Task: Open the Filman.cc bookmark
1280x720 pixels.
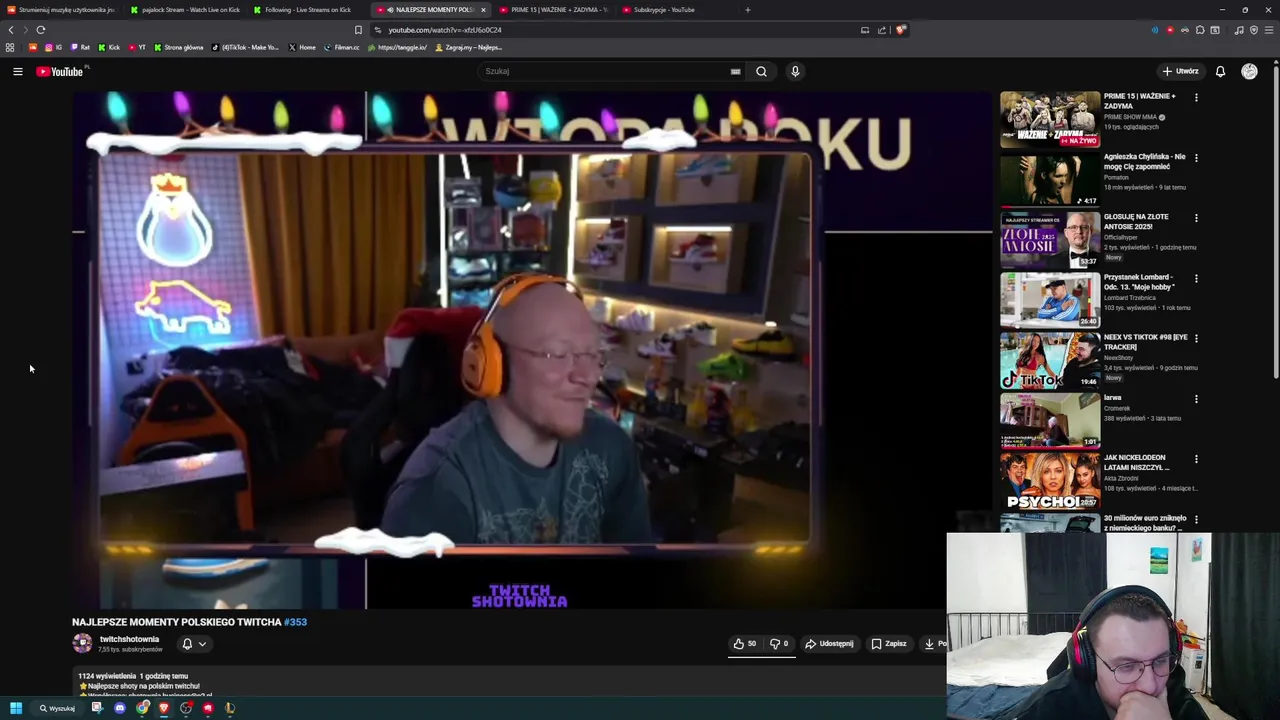Action: (342, 47)
